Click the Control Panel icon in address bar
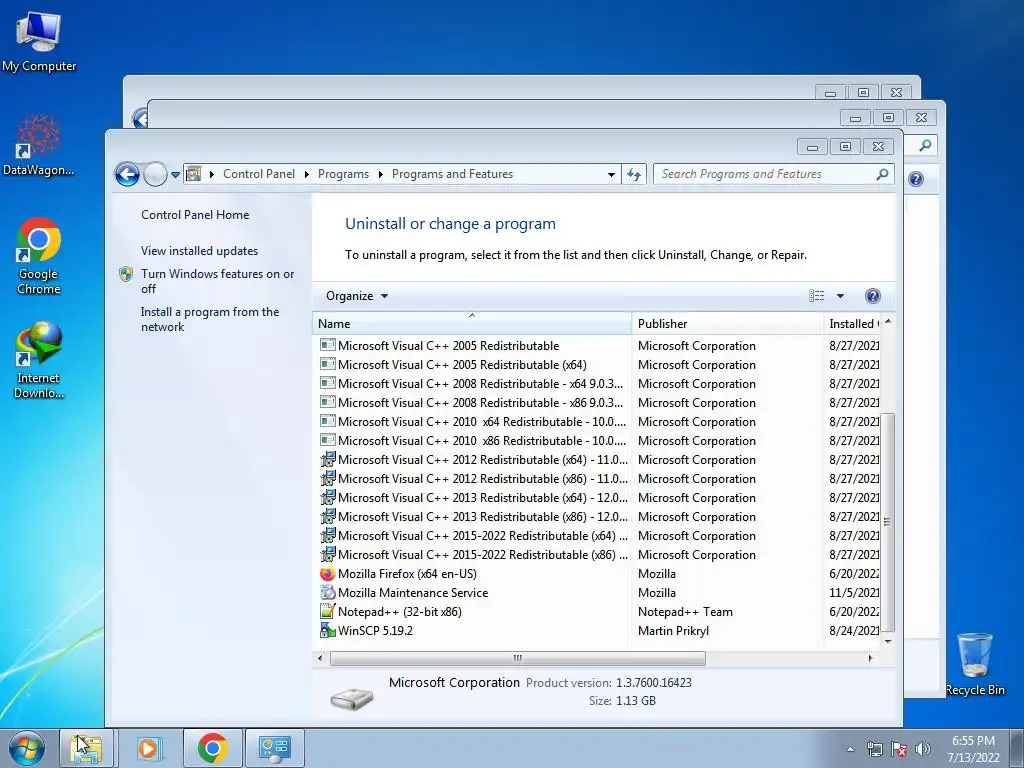 pyautogui.click(x=193, y=174)
